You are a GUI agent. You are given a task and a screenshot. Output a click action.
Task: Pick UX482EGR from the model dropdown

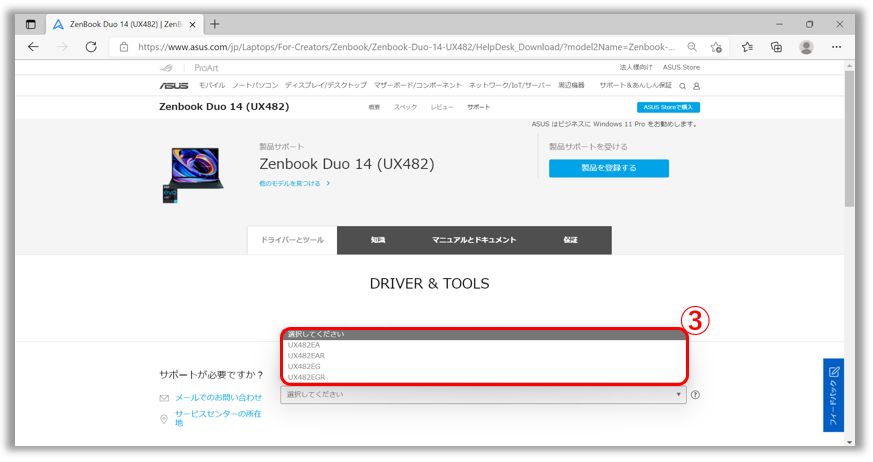tap(306, 377)
